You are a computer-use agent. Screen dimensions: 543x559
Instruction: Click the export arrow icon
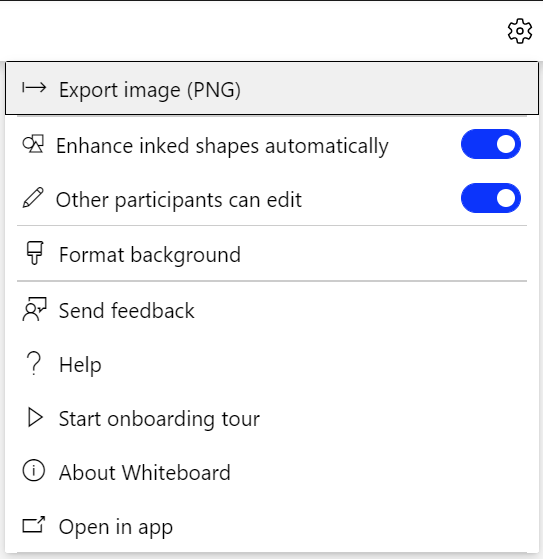34,88
